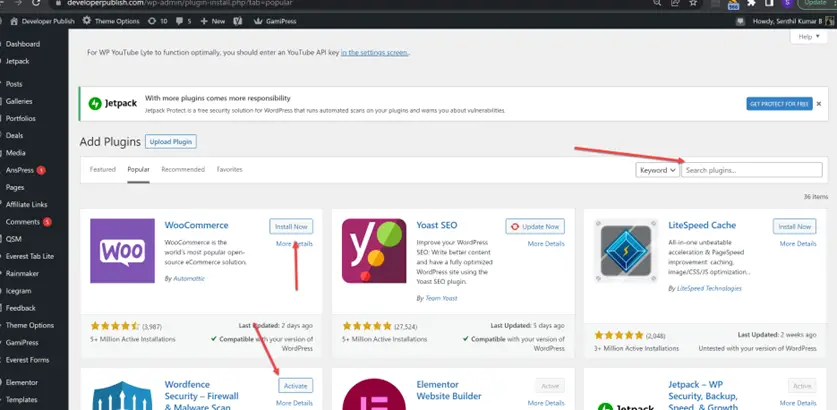Open the LiteSpeed Technologies author link
The width and height of the screenshot is (837, 410).
pyautogui.click(x=709, y=288)
